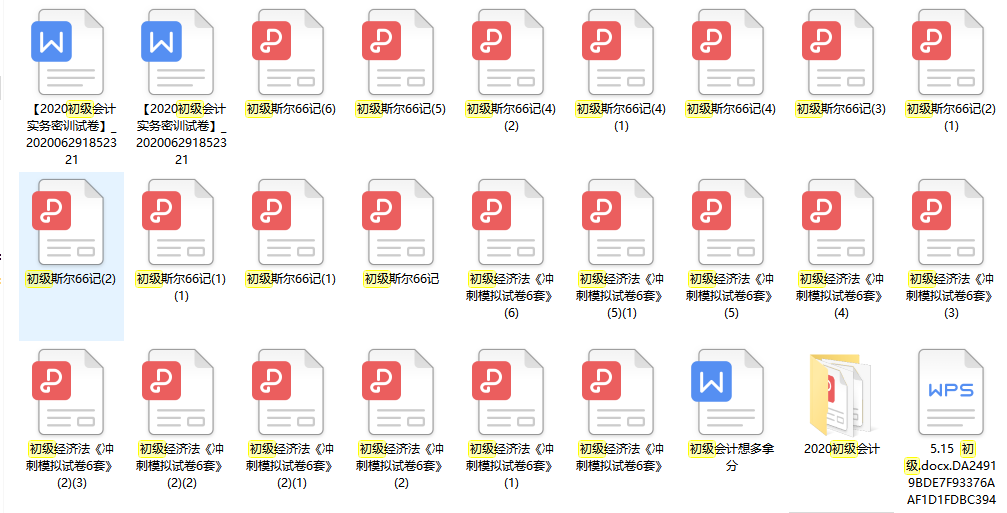The width and height of the screenshot is (1007, 513).
Task: Click the label 初级经济法《冲刺模拟试卷6套》(4)
Action: (841, 296)
